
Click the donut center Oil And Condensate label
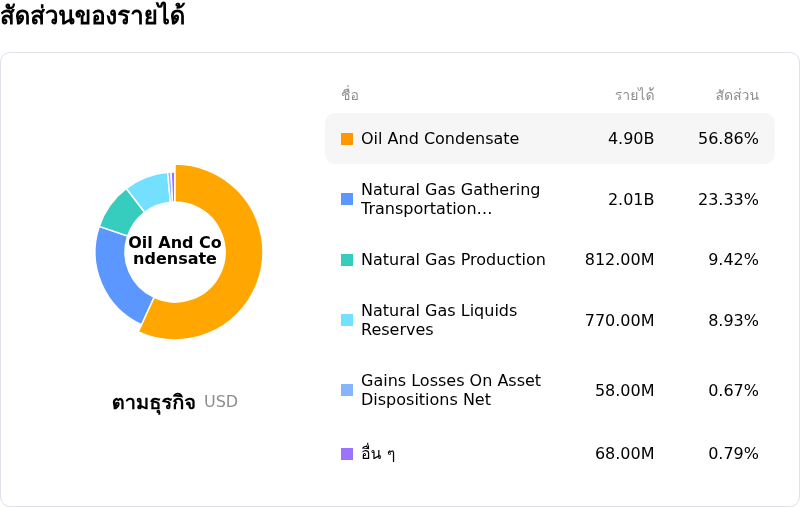point(175,250)
